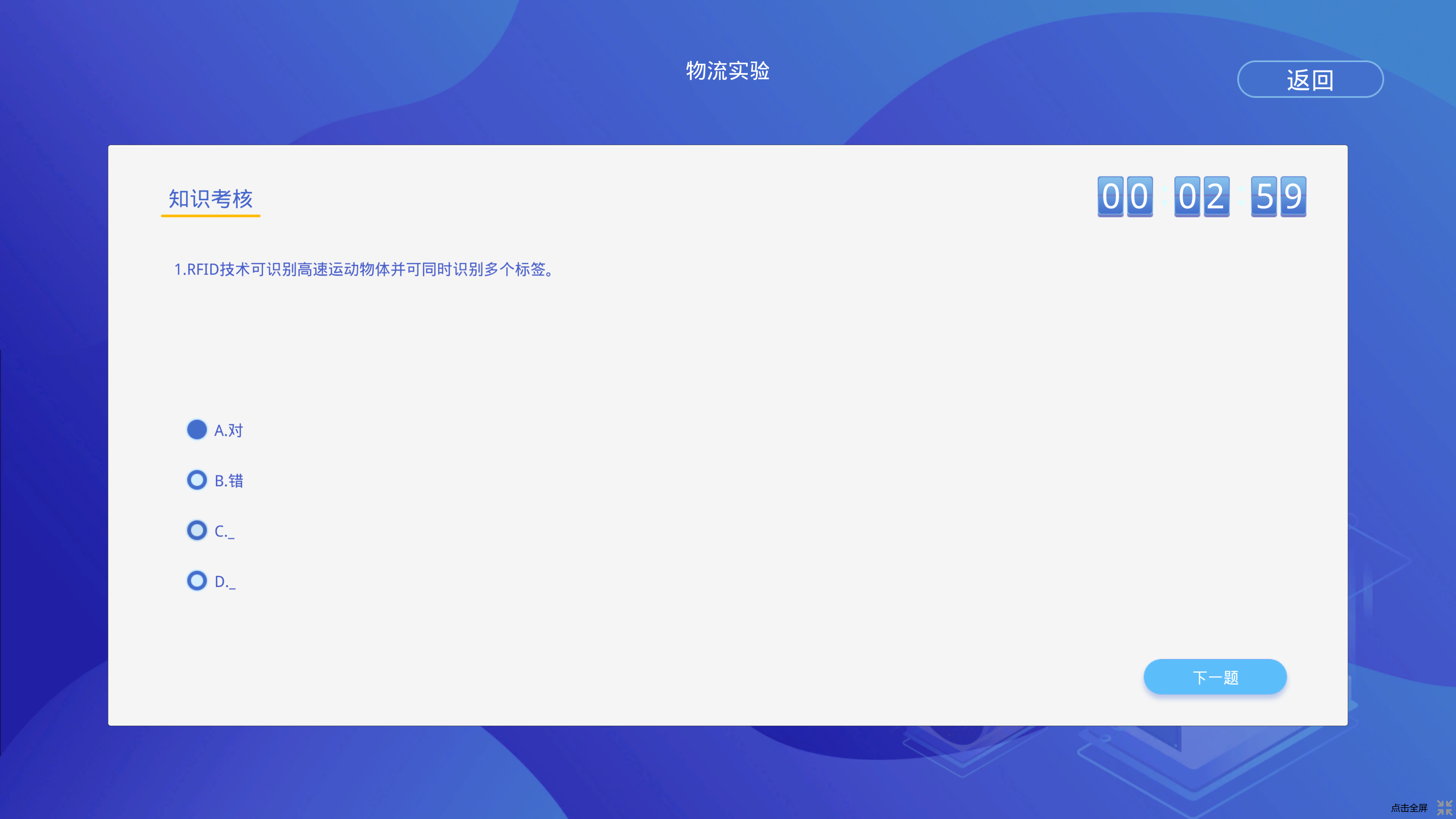Click the last timer digit 9
The width and height of the screenshot is (1456, 819).
(1293, 196)
